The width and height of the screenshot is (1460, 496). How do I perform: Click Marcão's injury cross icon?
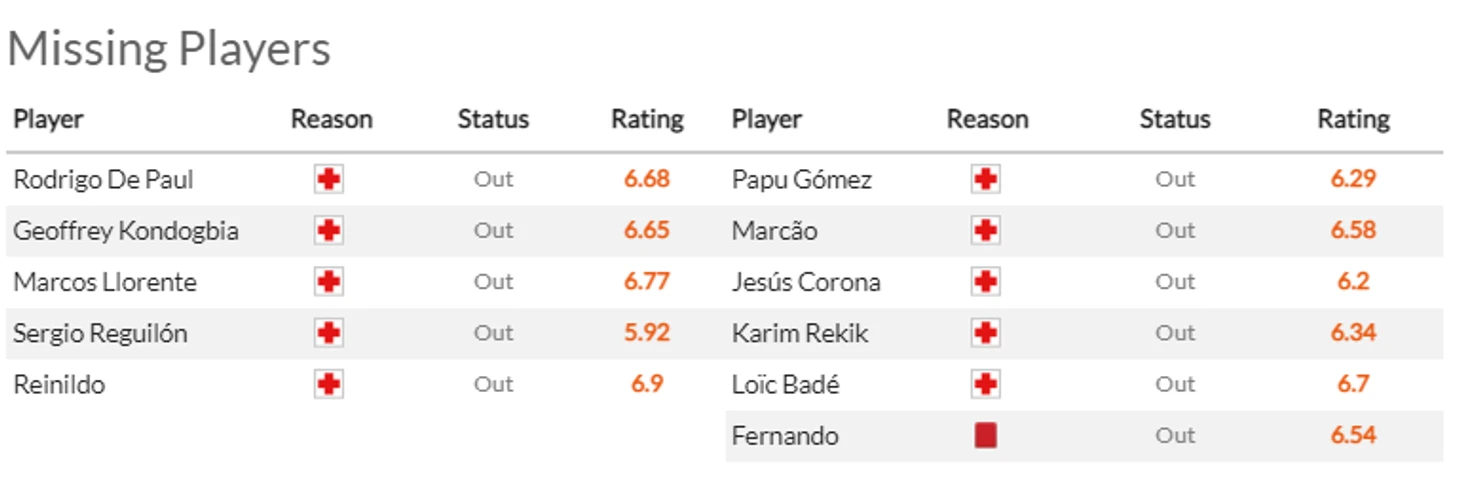[x=986, y=231]
